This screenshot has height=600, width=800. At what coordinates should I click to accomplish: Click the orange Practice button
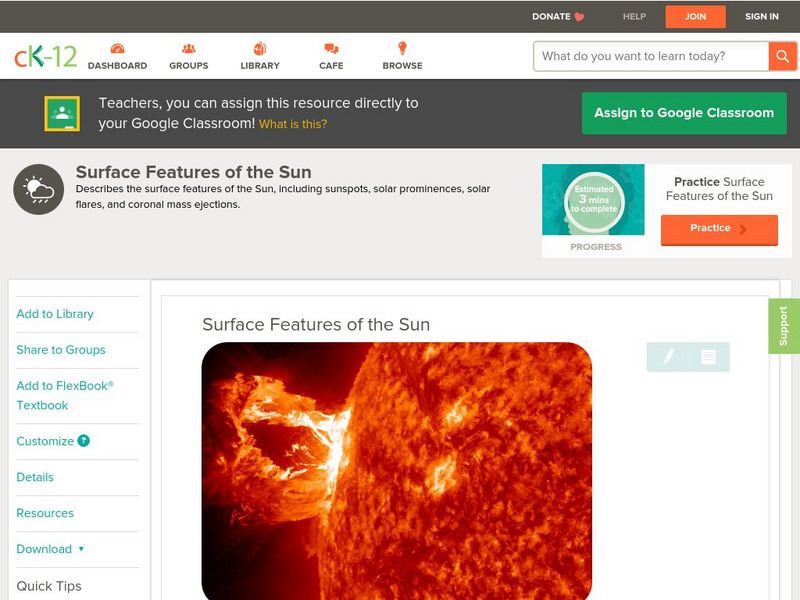pyautogui.click(x=719, y=230)
